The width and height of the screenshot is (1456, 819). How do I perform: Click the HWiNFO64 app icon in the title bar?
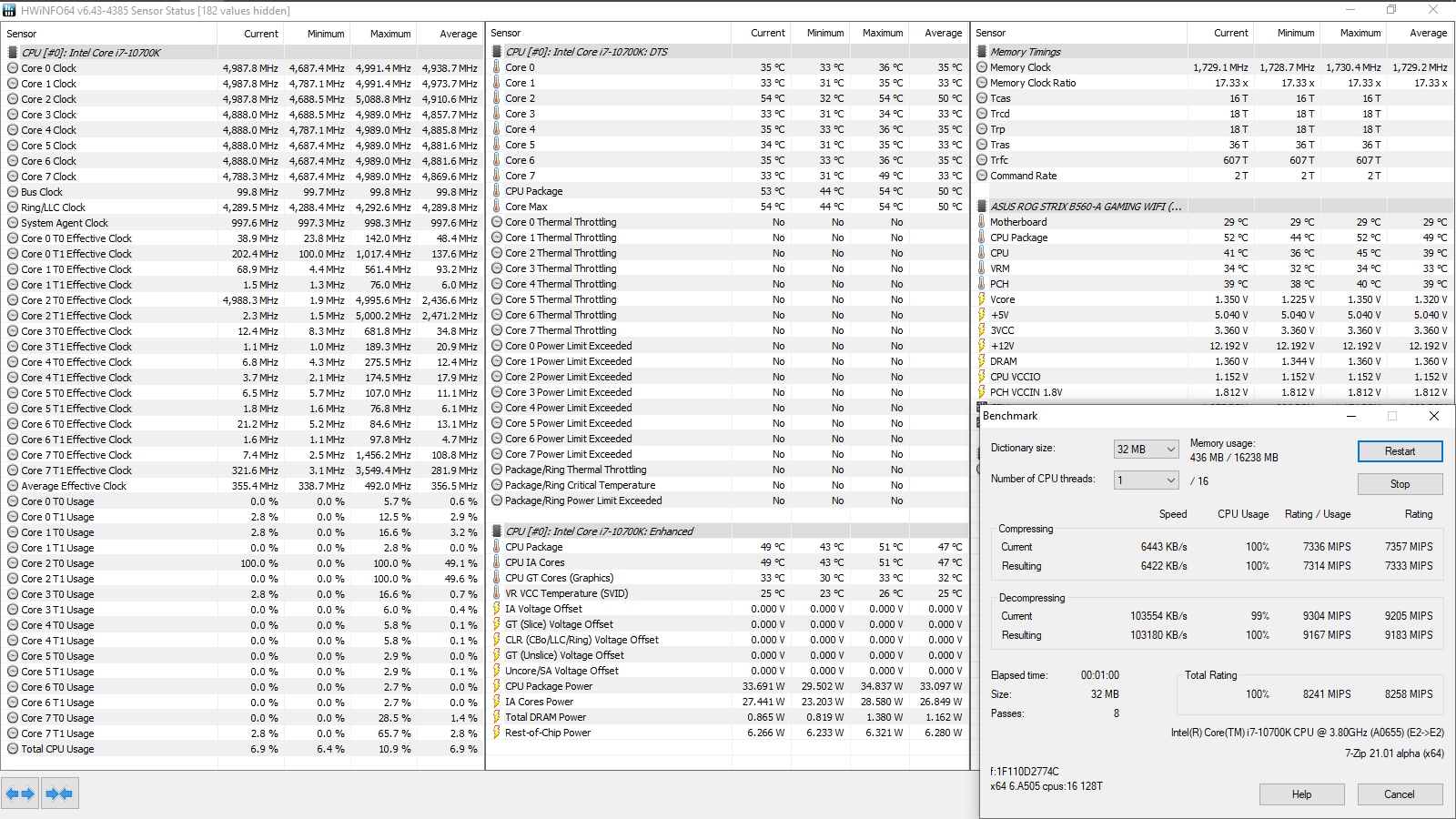tap(10, 10)
